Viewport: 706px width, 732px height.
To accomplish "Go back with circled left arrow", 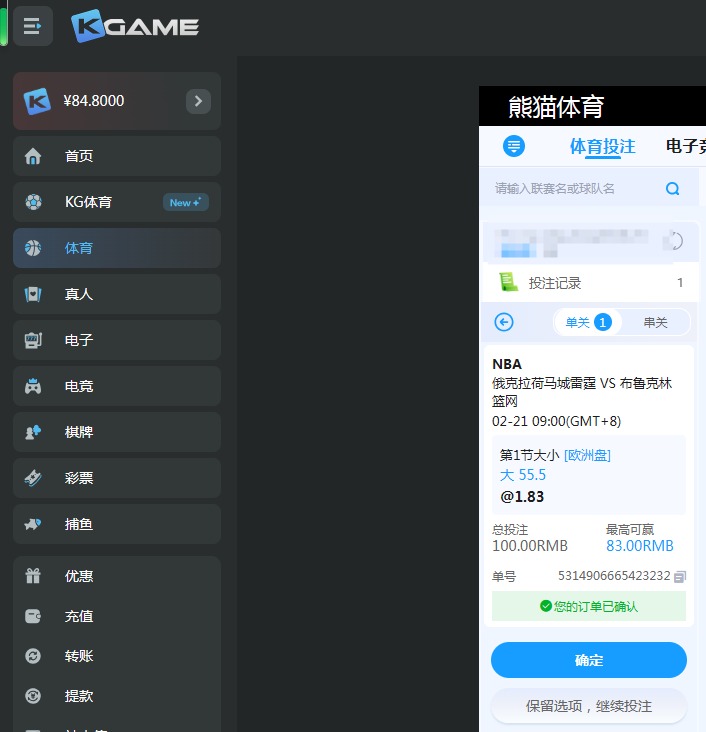I will (504, 322).
